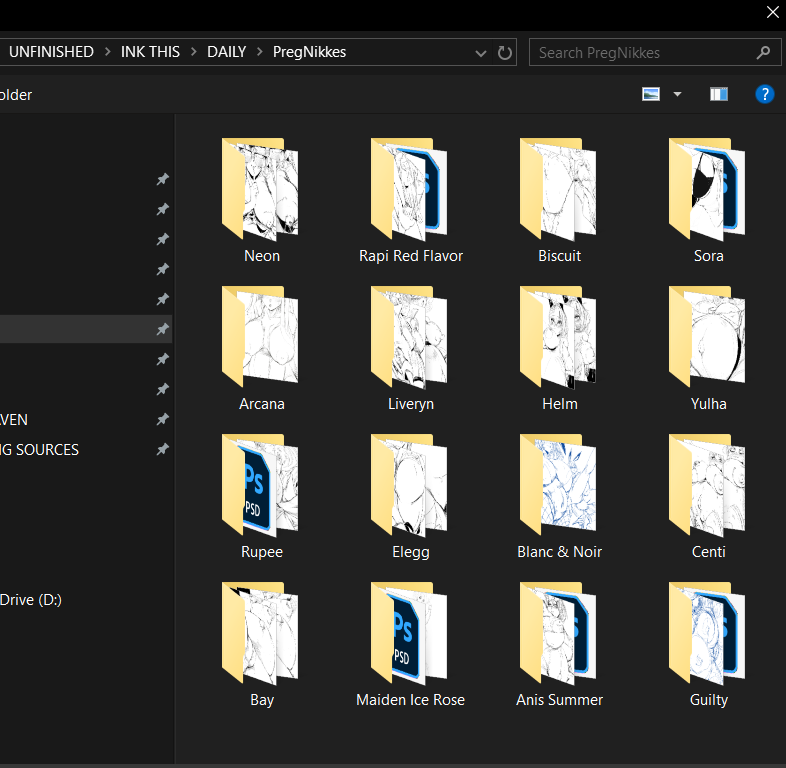Viewport: 786px width, 768px height.
Task: Click PregNikkes in the breadcrumb path
Action: 309,52
